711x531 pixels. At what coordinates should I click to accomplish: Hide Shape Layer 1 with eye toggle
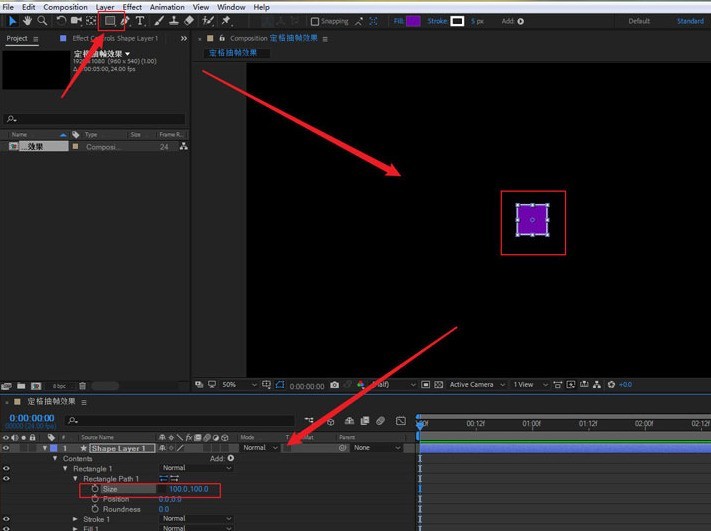coord(6,448)
